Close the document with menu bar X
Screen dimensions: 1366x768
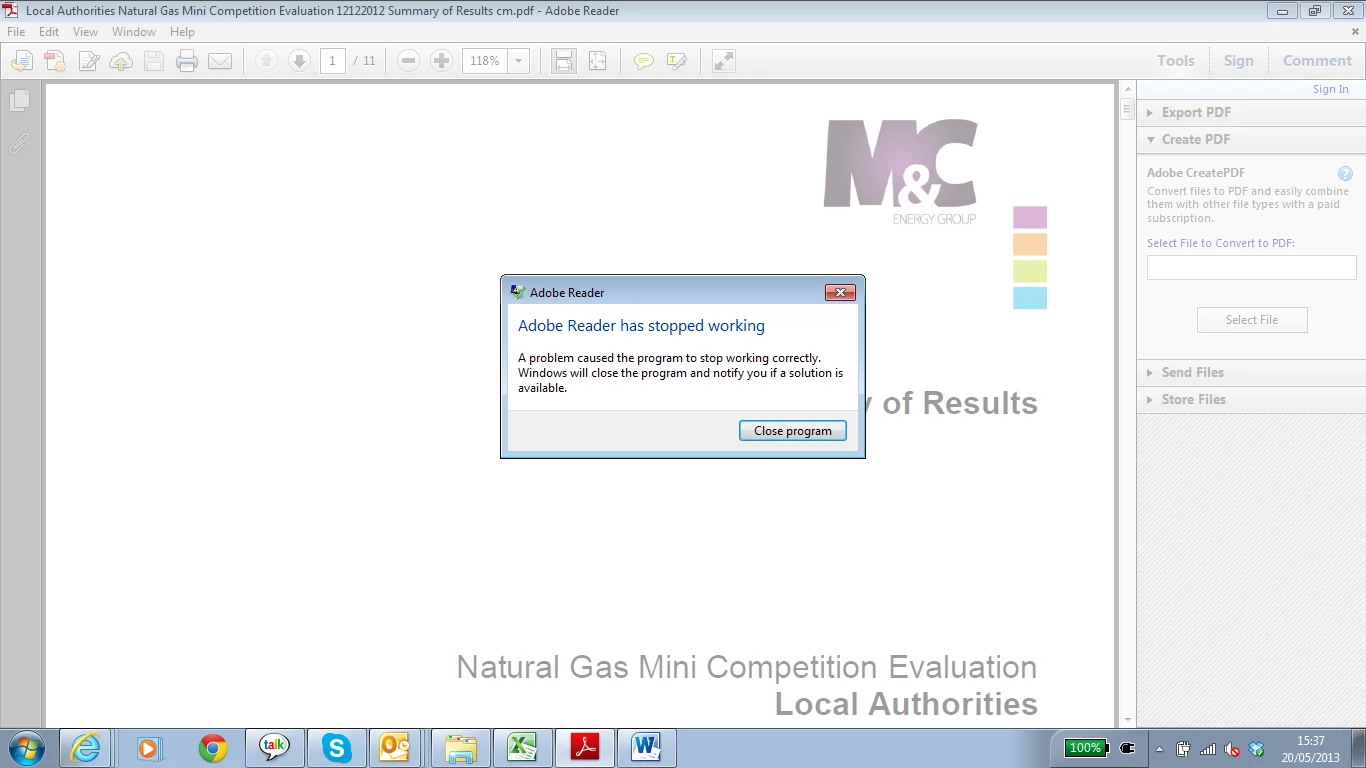coord(1355,32)
